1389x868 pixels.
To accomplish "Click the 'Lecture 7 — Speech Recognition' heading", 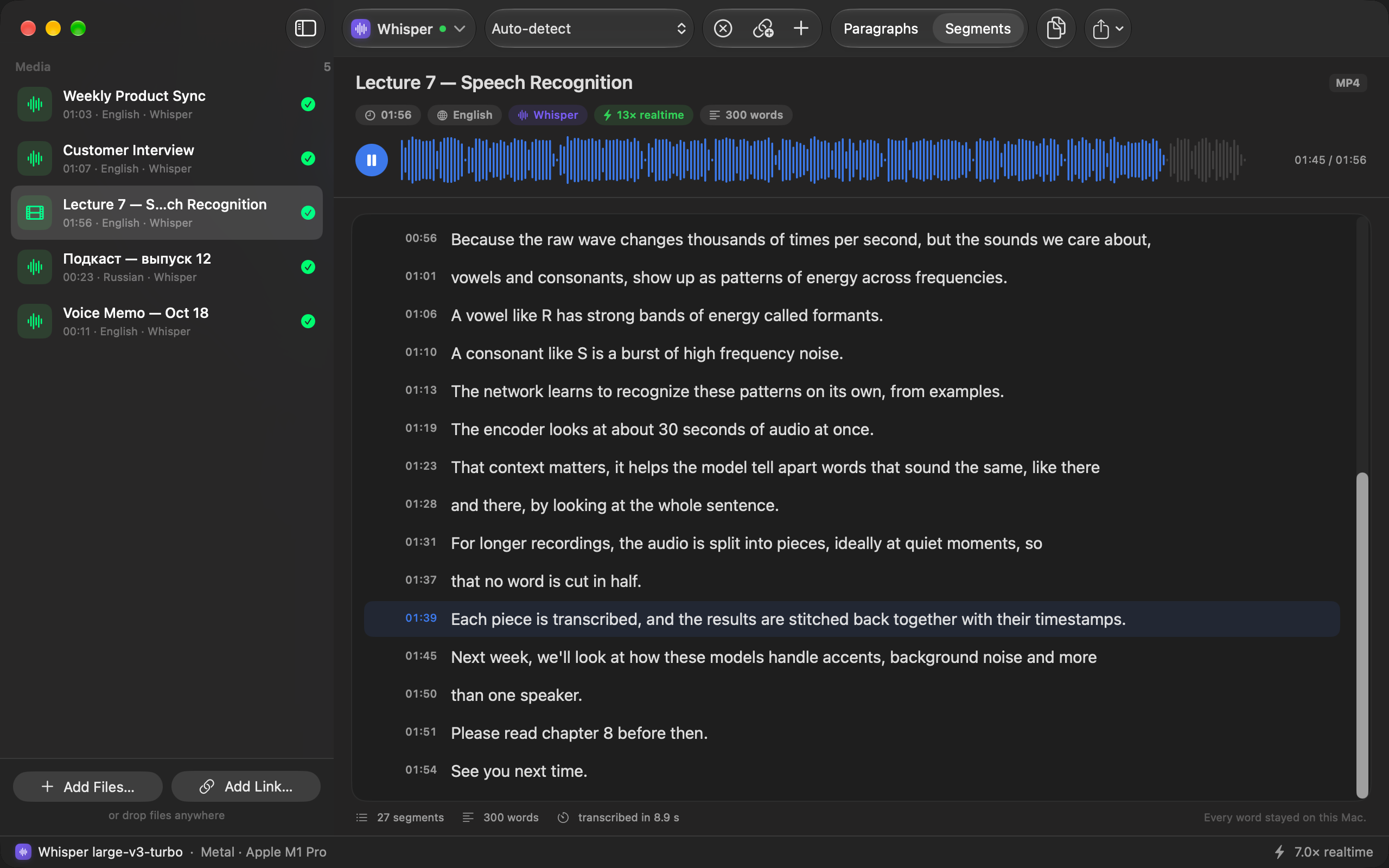I will (x=494, y=82).
